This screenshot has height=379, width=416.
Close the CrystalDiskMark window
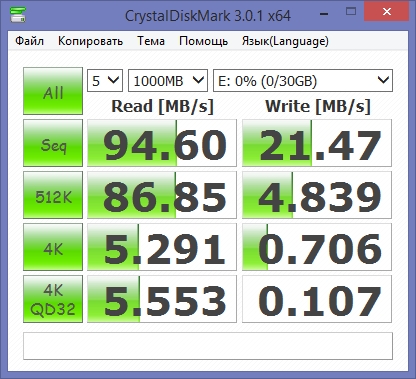[x=387, y=12]
